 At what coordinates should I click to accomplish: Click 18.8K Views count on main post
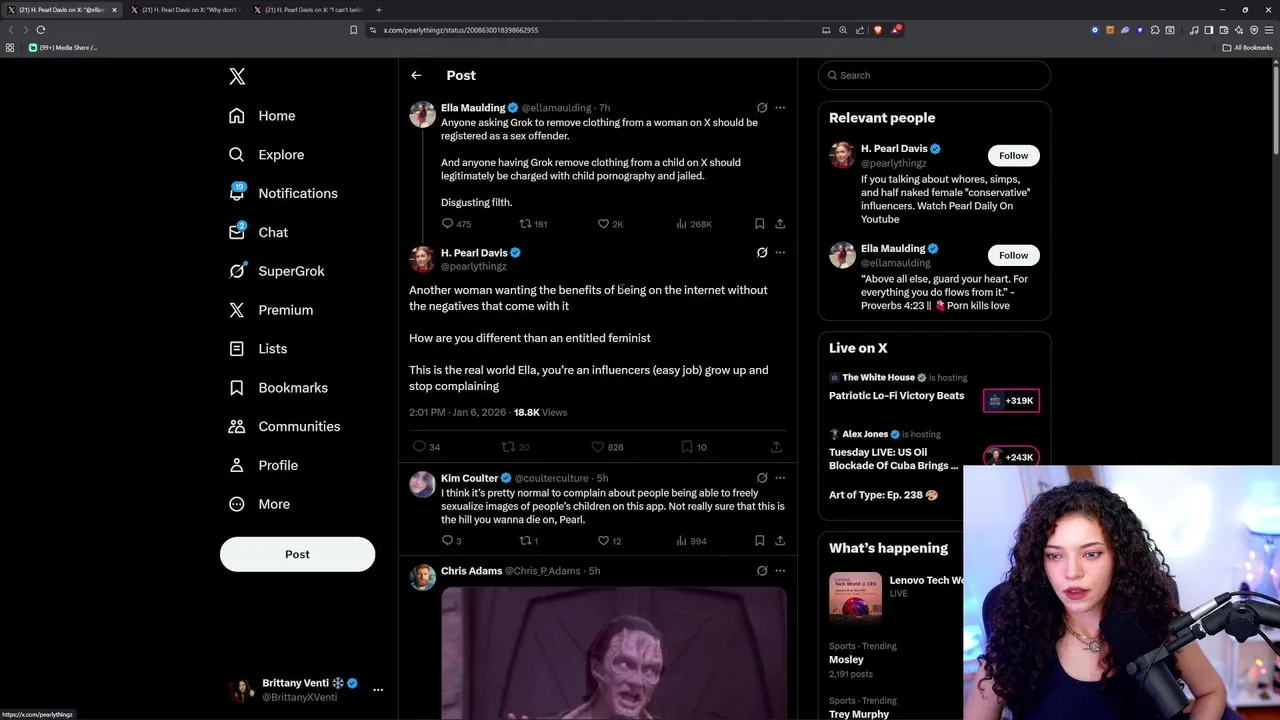pos(540,412)
